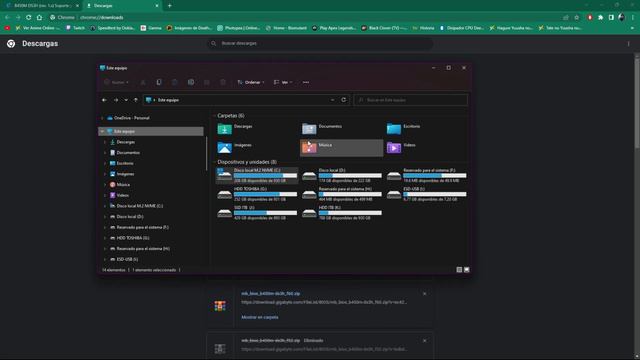Click the Chrome URL address bar
640x360 pixels.
tap(304, 18)
